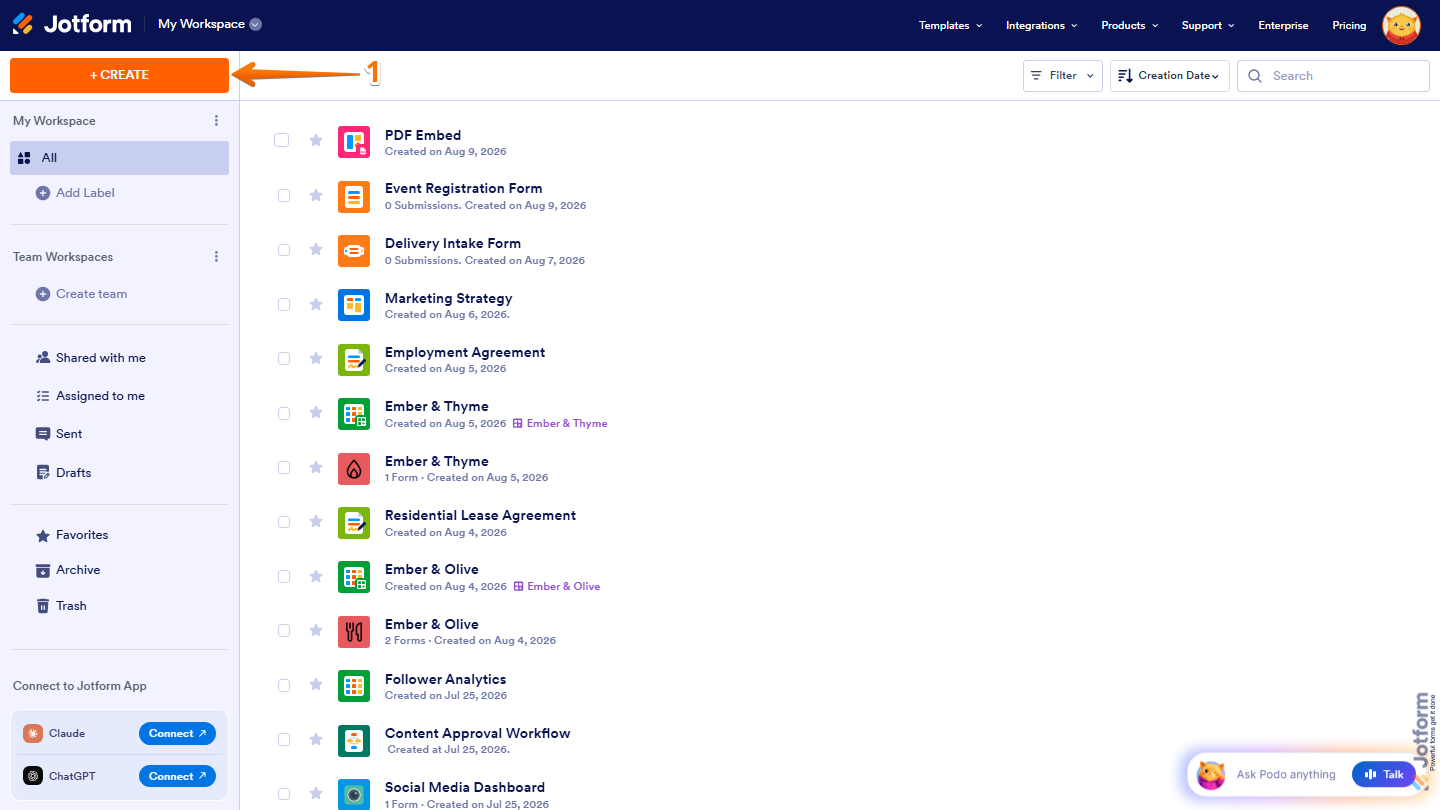Open the Support menu

1208,25
